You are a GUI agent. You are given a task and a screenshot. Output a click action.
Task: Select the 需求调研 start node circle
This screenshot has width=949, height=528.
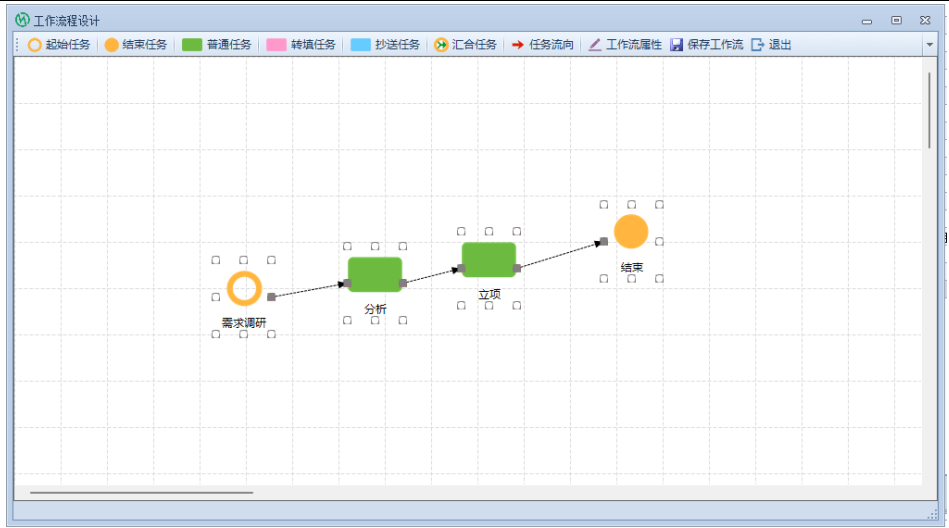pos(244,288)
